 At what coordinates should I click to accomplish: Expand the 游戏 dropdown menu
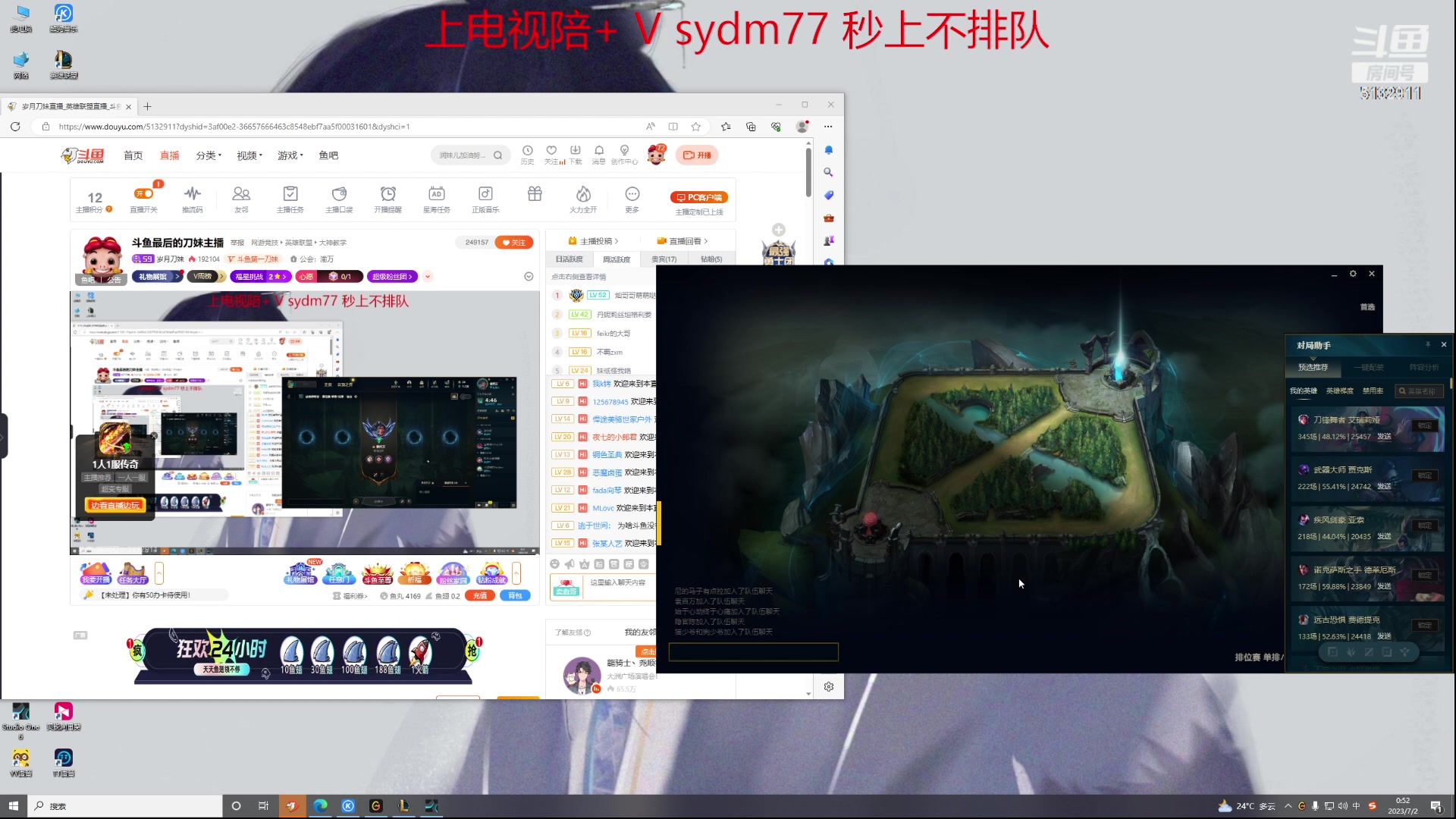tap(289, 155)
